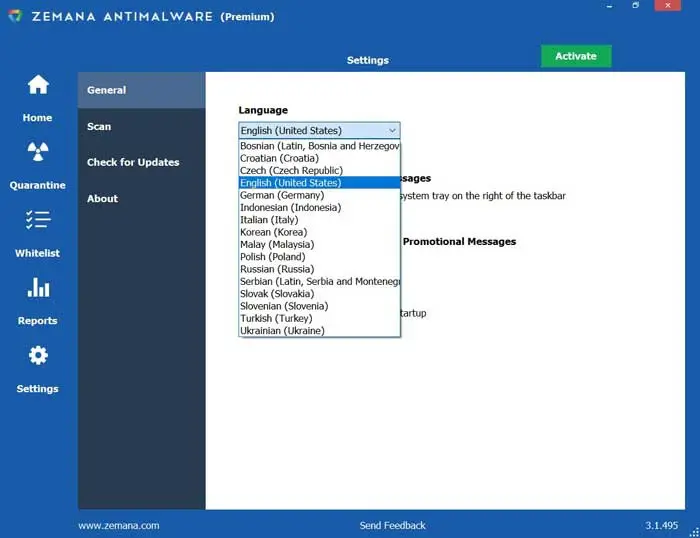The width and height of the screenshot is (700, 538).
Task: Go to Home label in sidebar
Action: (38, 118)
